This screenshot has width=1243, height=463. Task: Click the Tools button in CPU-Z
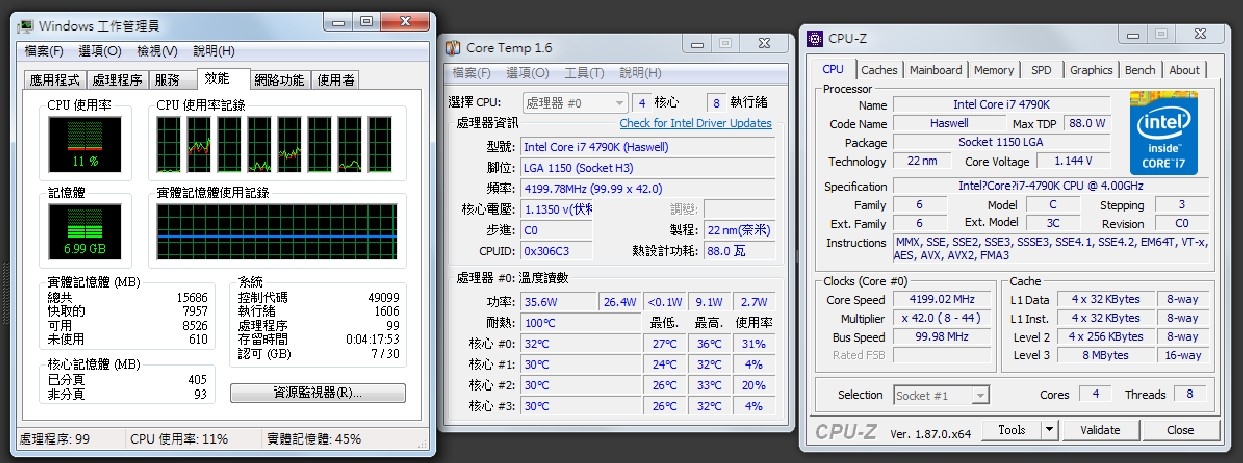1011,430
